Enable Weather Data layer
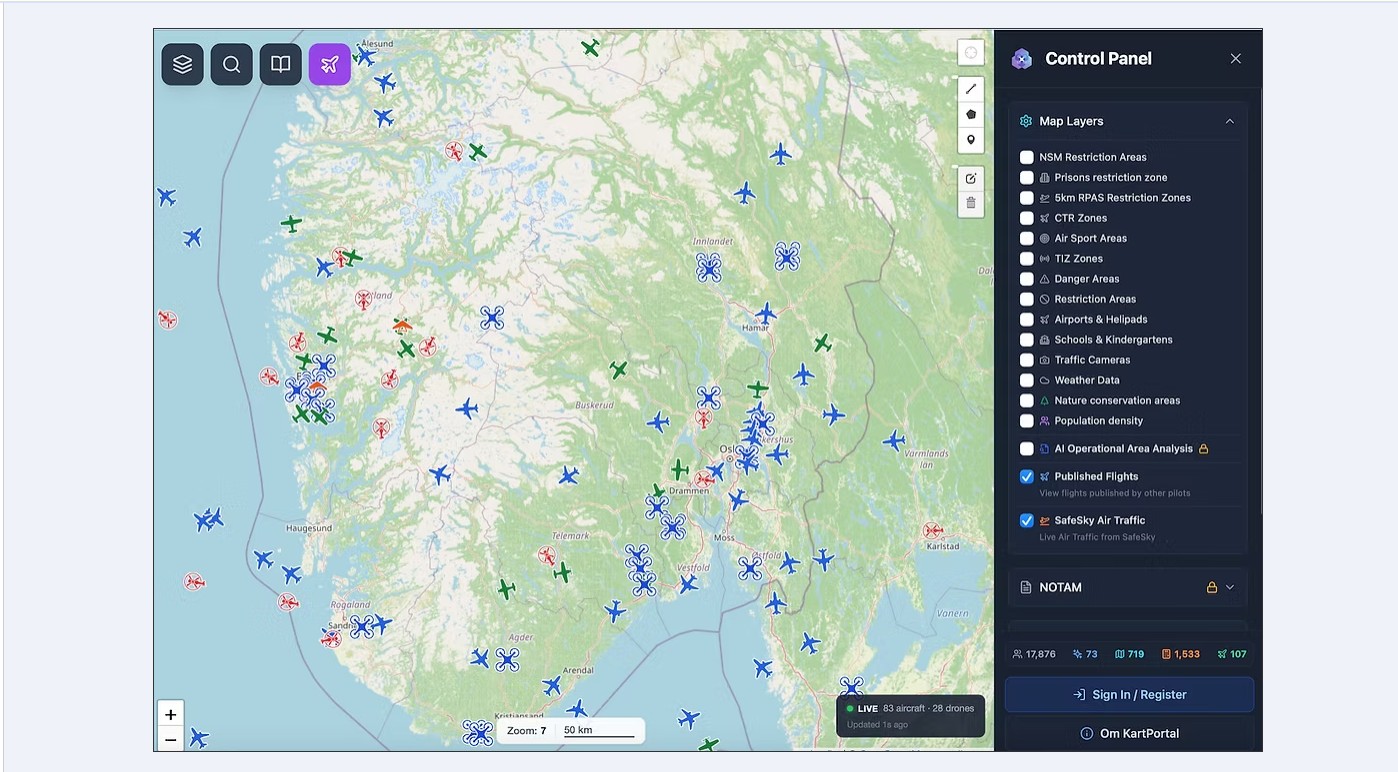Viewport: 1398px width, 772px height. [x=1027, y=380]
